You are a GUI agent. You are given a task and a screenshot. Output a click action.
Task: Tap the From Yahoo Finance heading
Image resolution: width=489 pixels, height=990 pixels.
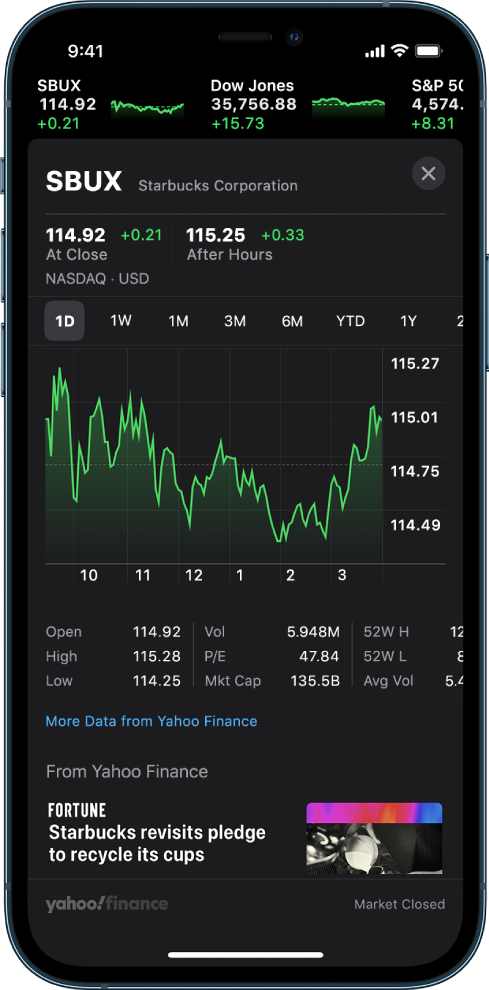tap(127, 772)
